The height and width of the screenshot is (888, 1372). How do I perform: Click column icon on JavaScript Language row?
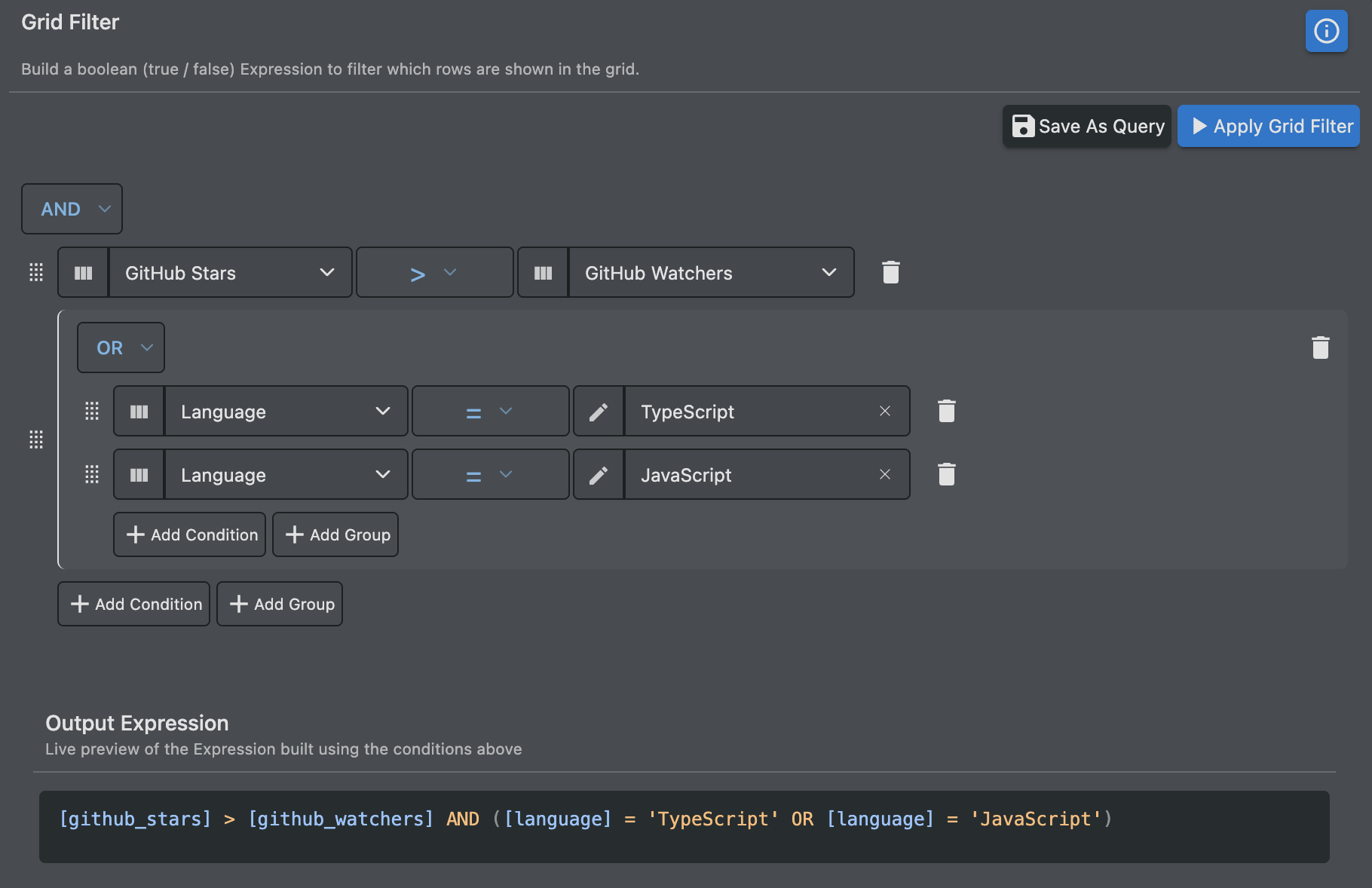(139, 474)
